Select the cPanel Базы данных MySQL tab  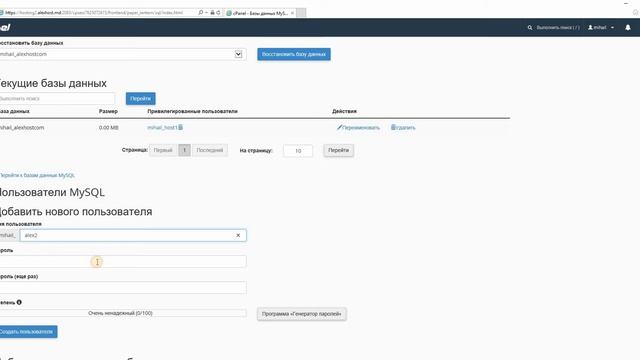point(260,13)
